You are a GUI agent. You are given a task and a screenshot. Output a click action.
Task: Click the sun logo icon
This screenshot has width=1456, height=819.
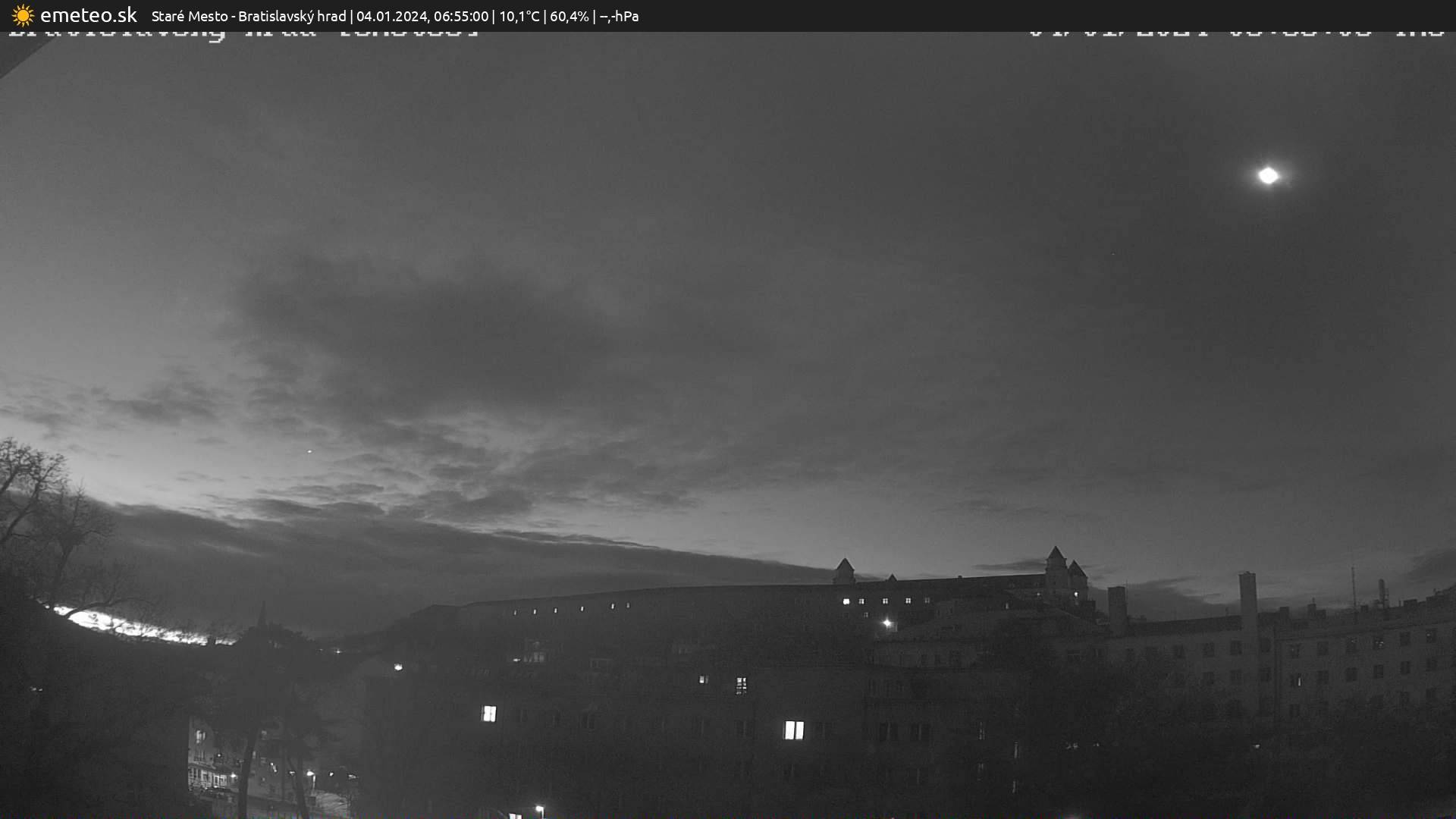point(23,16)
